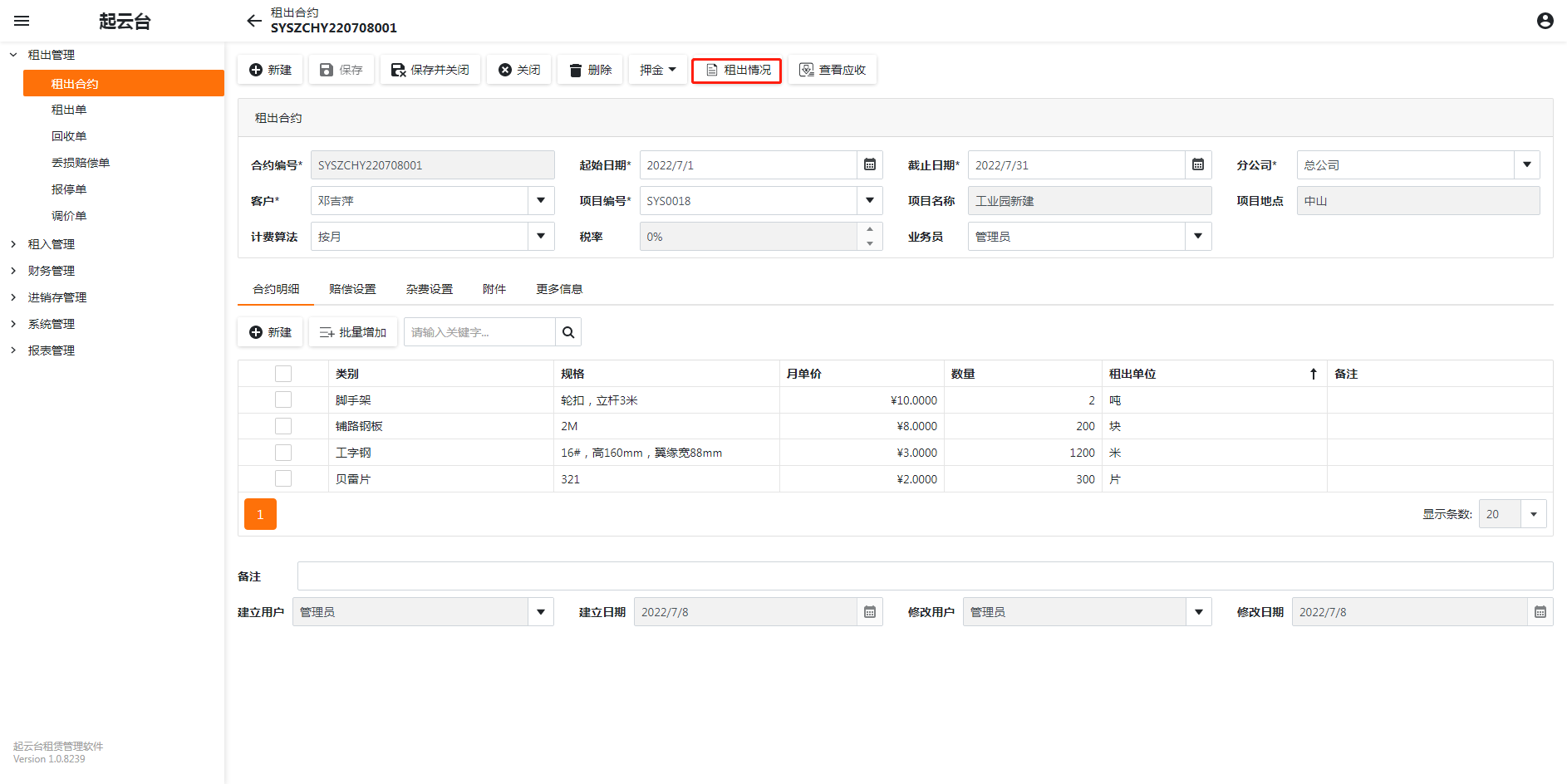This screenshot has width=1567, height=784.
Task: Click the 备注 text field
Action: click(x=925, y=576)
